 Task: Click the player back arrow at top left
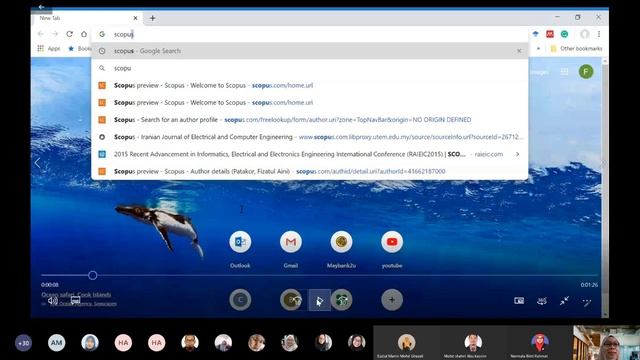[41, 7]
